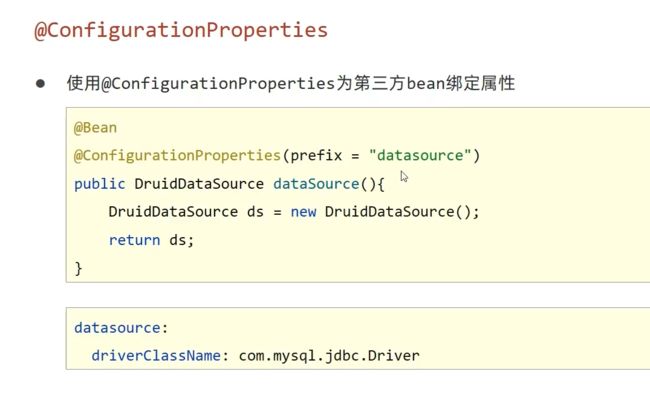Click the ds variable declaration name
This screenshot has width=650, height=415.
click(x=255, y=212)
